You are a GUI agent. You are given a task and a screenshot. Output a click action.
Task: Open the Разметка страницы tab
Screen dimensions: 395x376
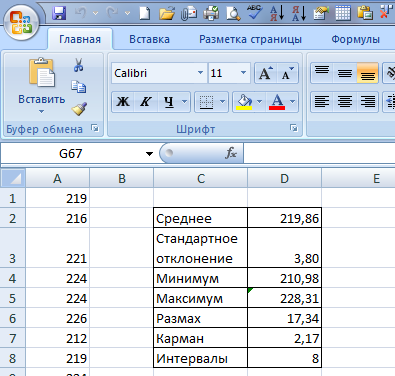coord(250,39)
